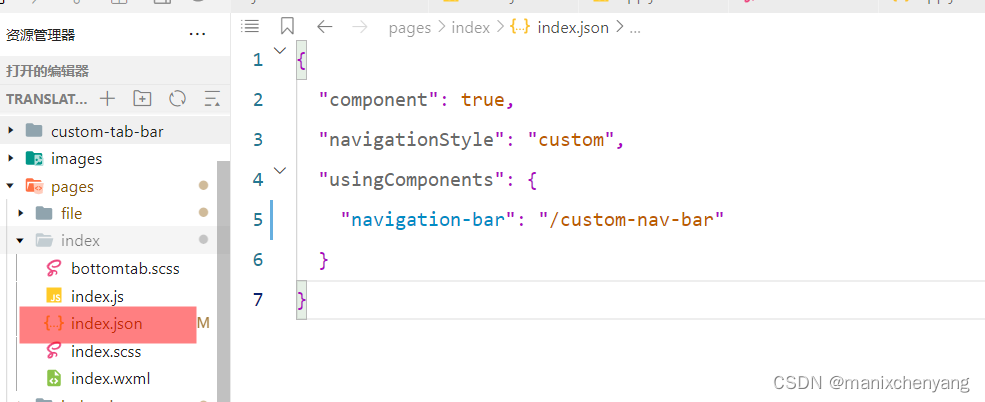This screenshot has height=402, width=985.
Task: Toggle the editor outline list icon
Action: coord(250,26)
